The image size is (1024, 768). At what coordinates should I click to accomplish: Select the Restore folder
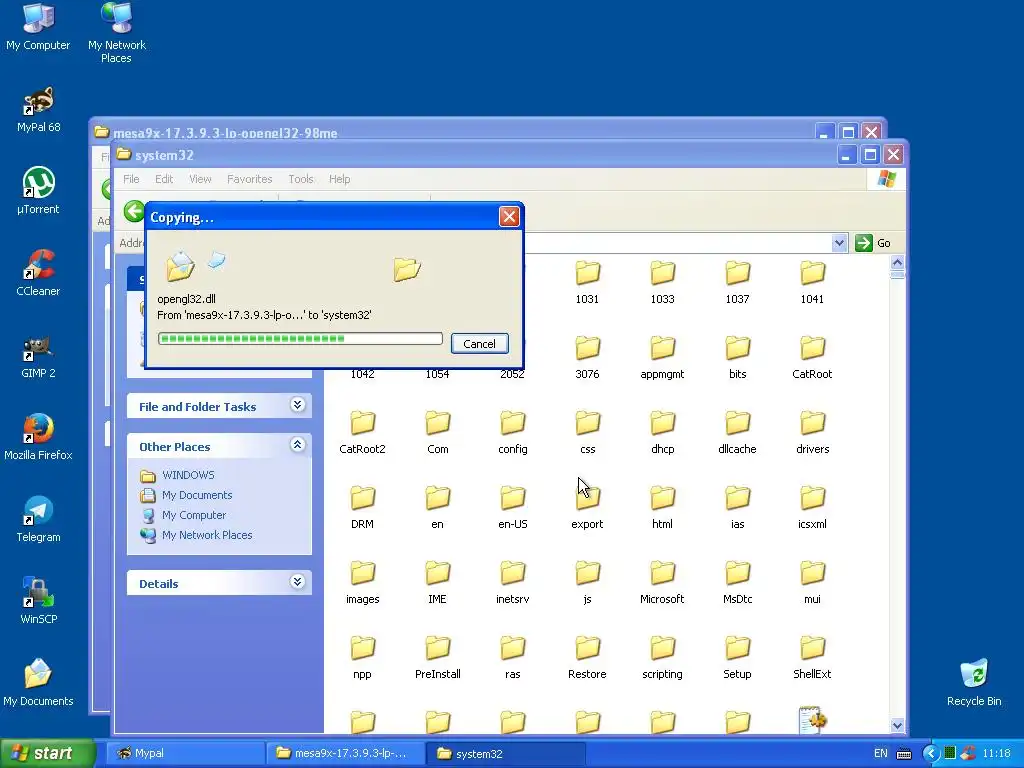(x=587, y=657)
